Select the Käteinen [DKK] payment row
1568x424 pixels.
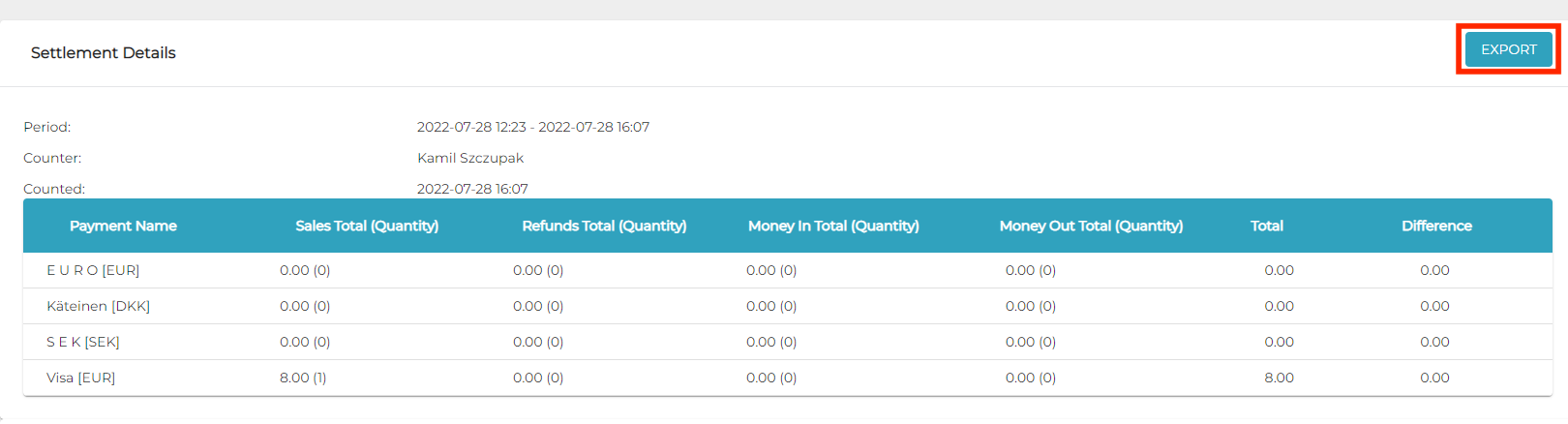[98, 306]
